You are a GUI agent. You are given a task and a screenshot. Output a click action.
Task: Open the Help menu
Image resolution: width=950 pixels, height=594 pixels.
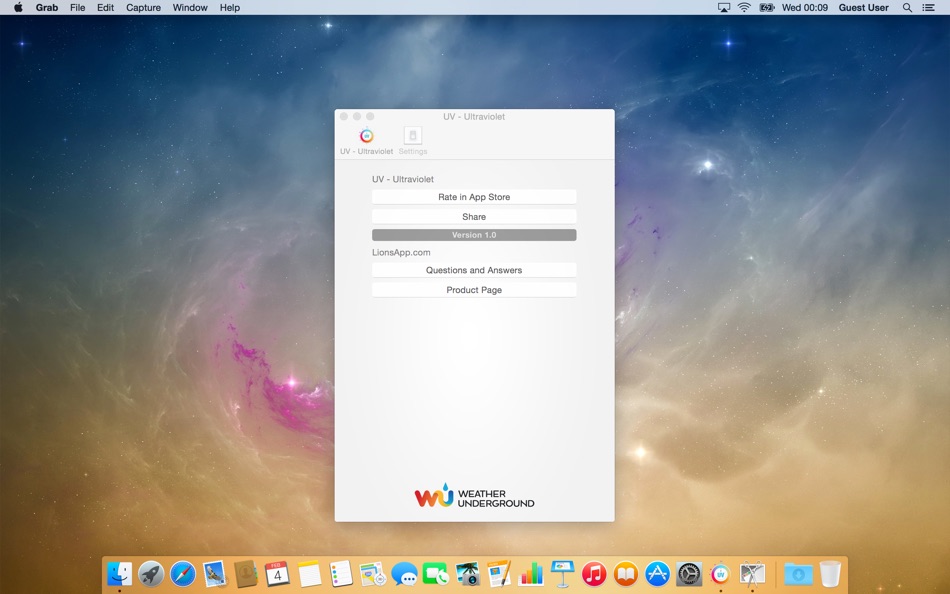(229, 7)
